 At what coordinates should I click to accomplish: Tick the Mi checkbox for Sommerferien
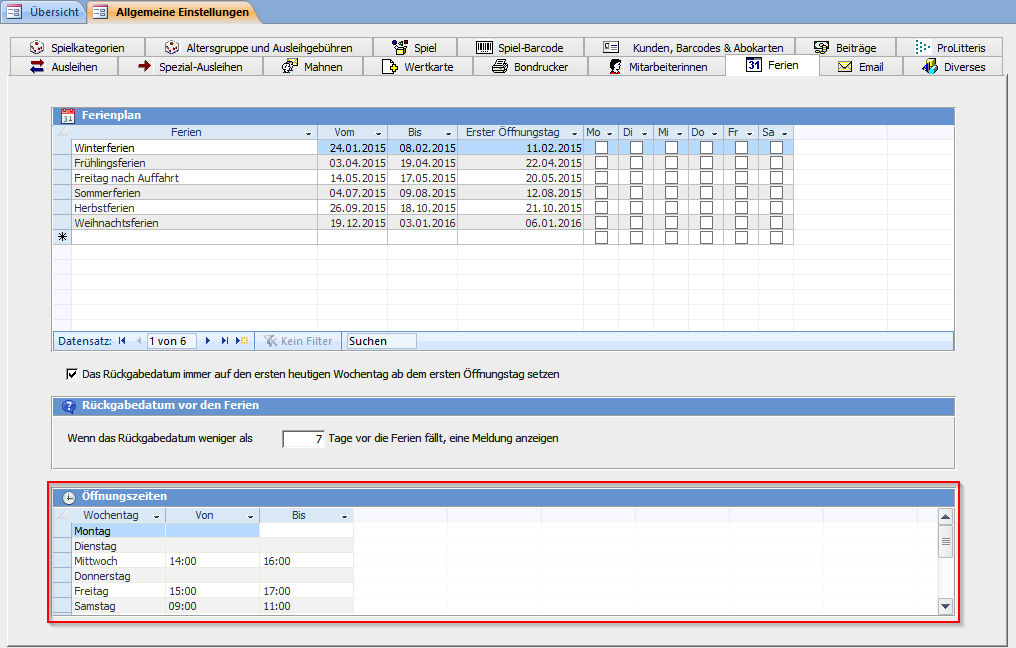(x=671, y=192)
